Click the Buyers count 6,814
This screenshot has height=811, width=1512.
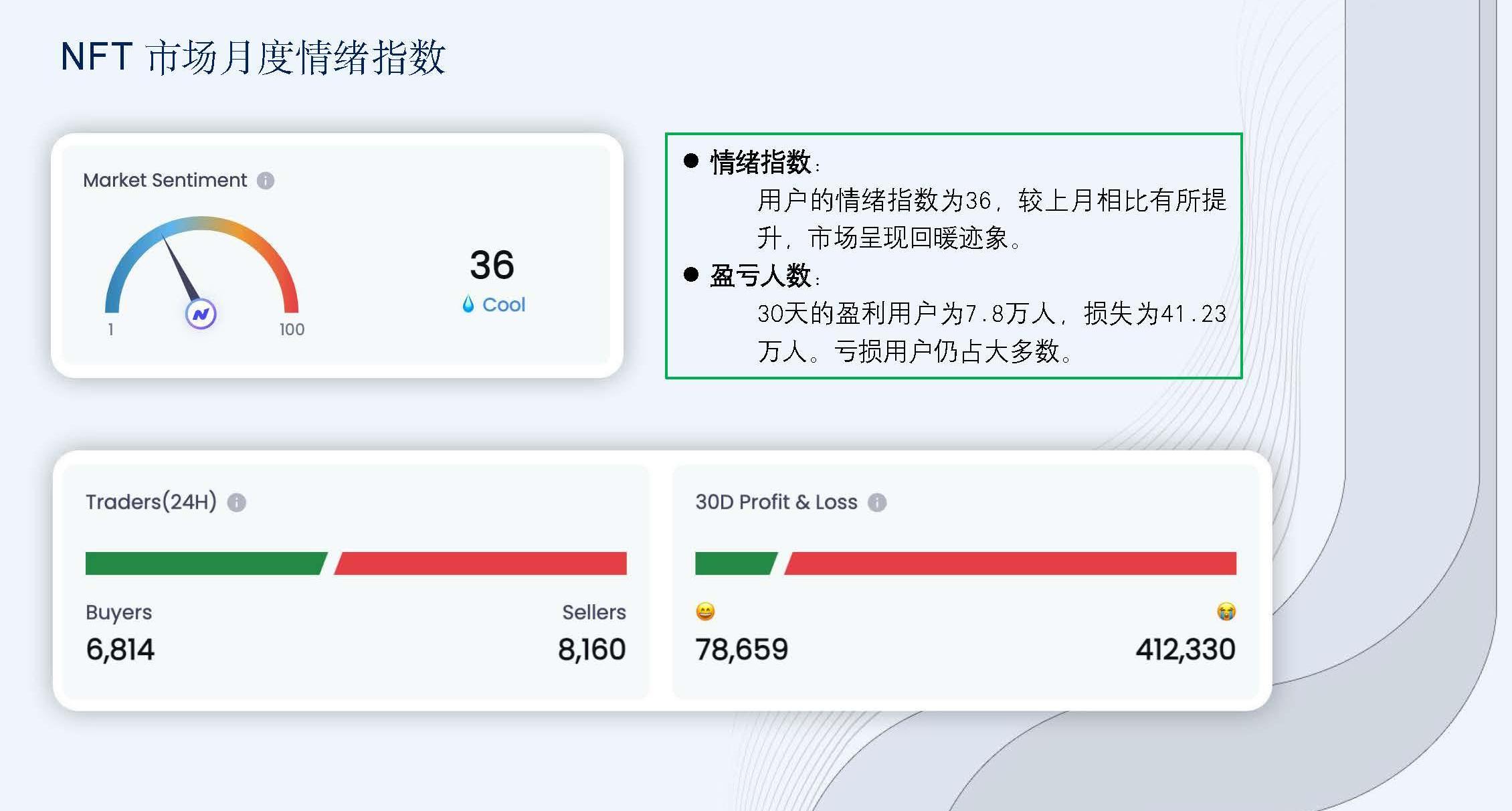[120, 650]
